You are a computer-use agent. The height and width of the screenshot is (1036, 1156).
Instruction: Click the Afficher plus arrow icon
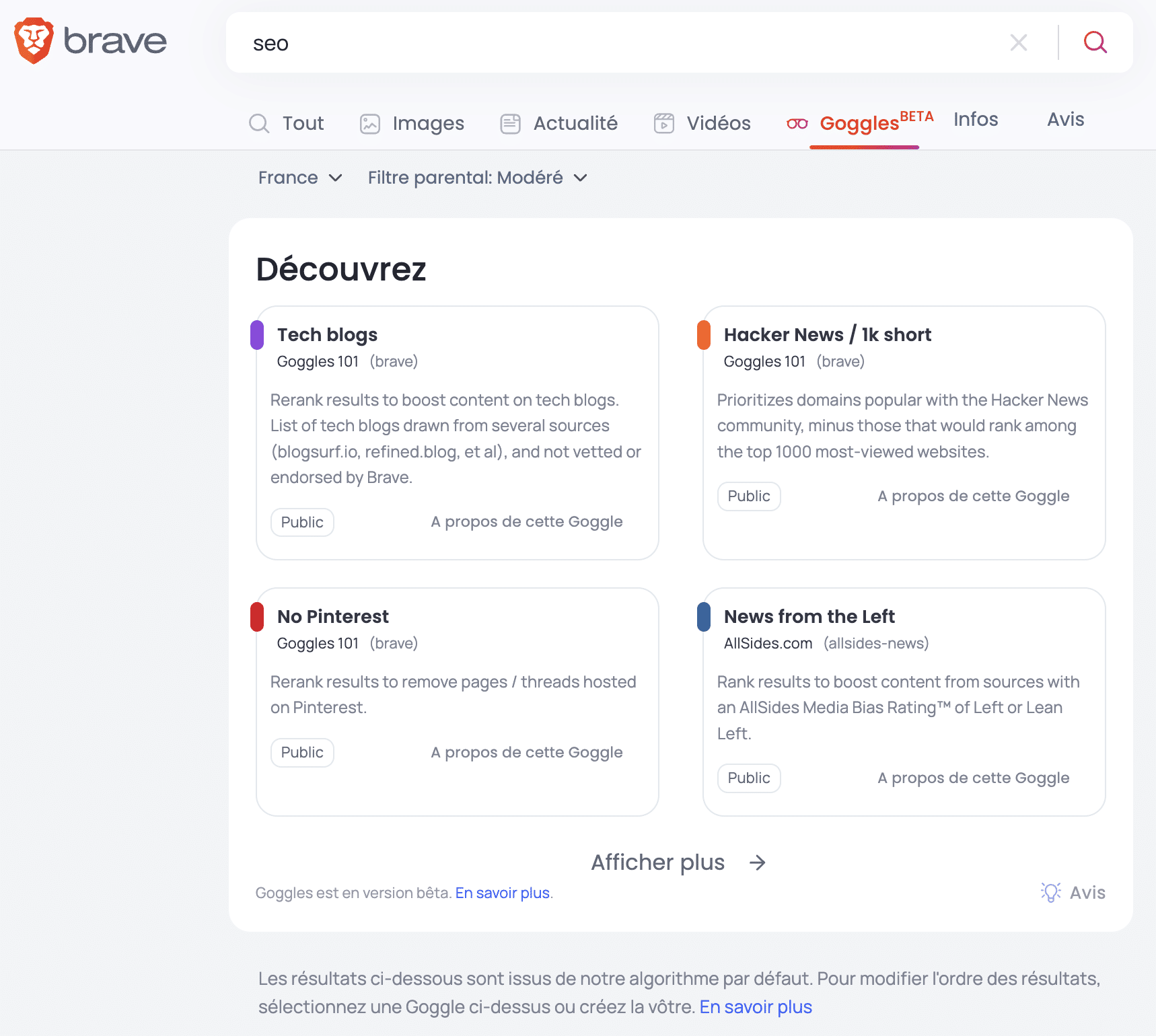coord(758,862)
